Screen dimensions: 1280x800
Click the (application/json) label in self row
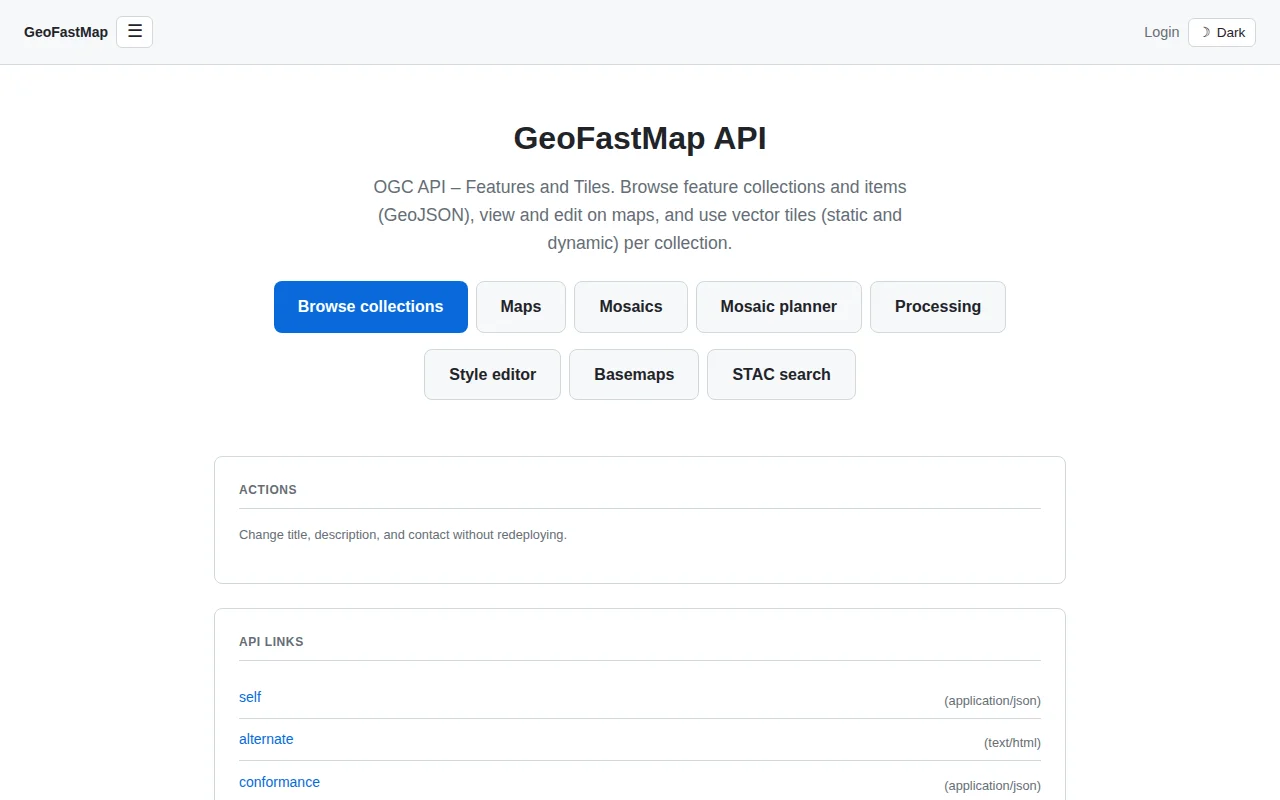pyautogui.click(x=992, y=701)
